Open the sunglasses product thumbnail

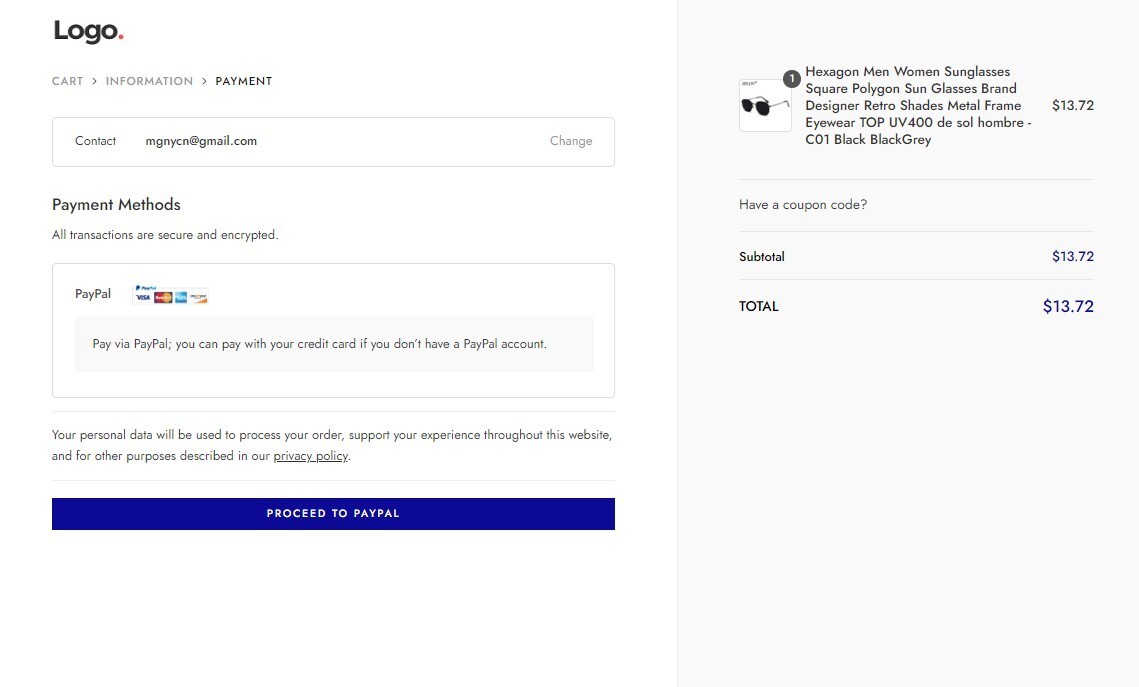(x=765, y=105)
